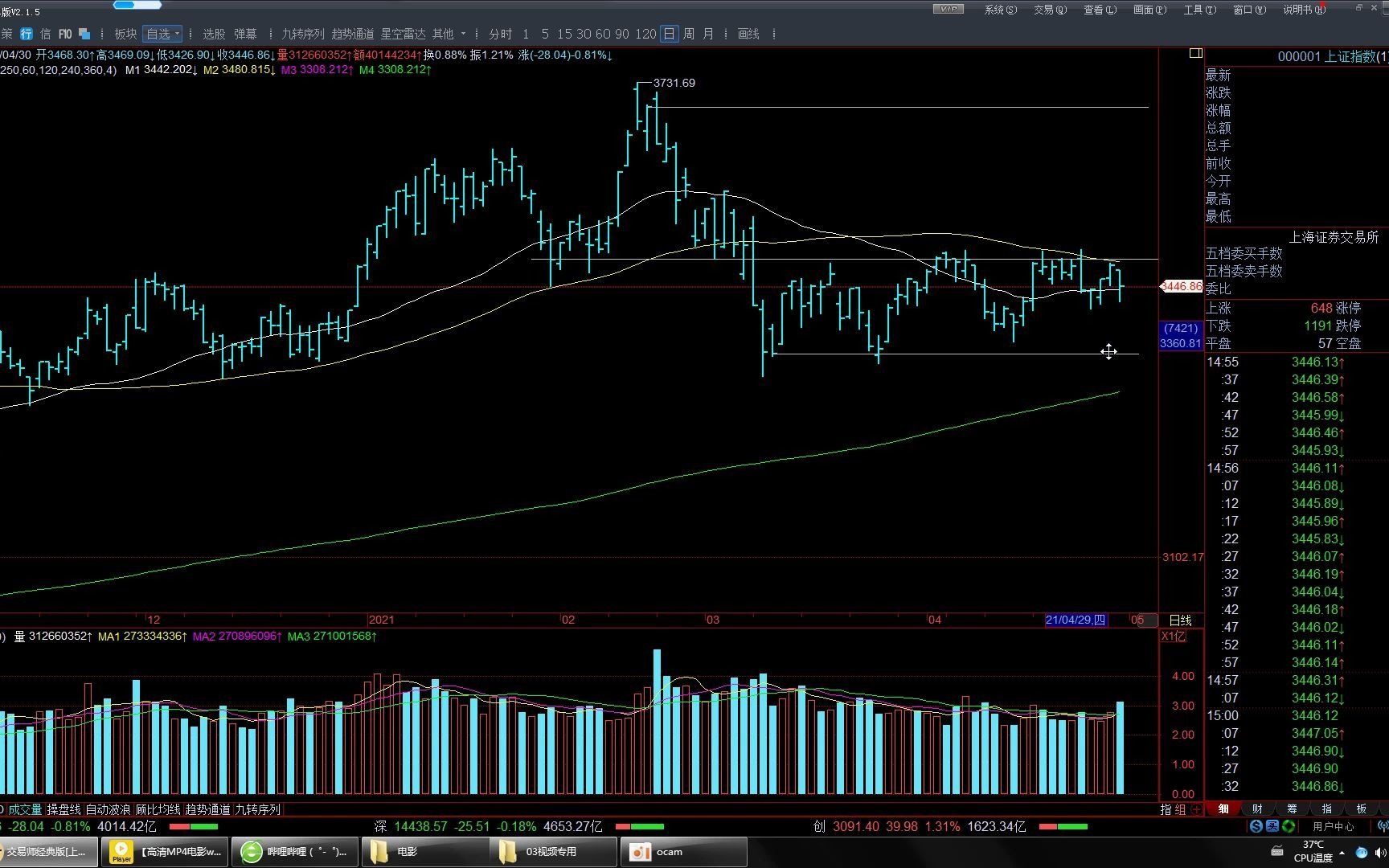Click the VIP badge in title bar
The width and height of the screenshot is (1389, 868).
(949, 9)
